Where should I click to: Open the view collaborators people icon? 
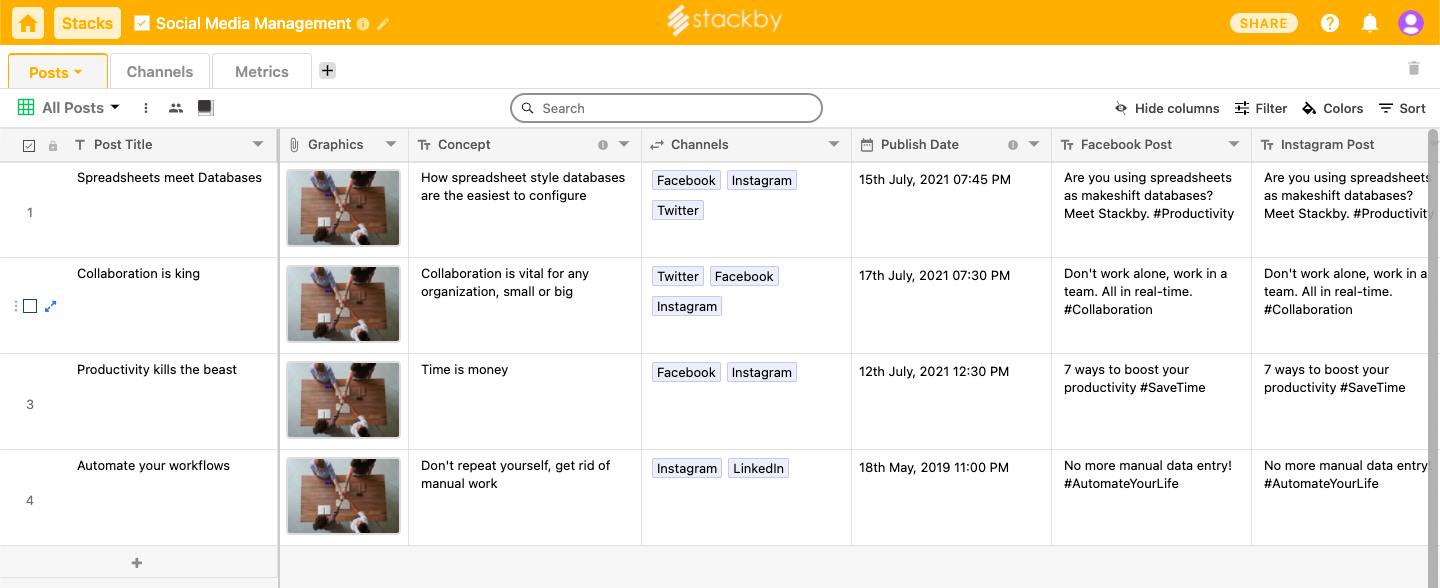pyautogui.click(x=176, y=108)
